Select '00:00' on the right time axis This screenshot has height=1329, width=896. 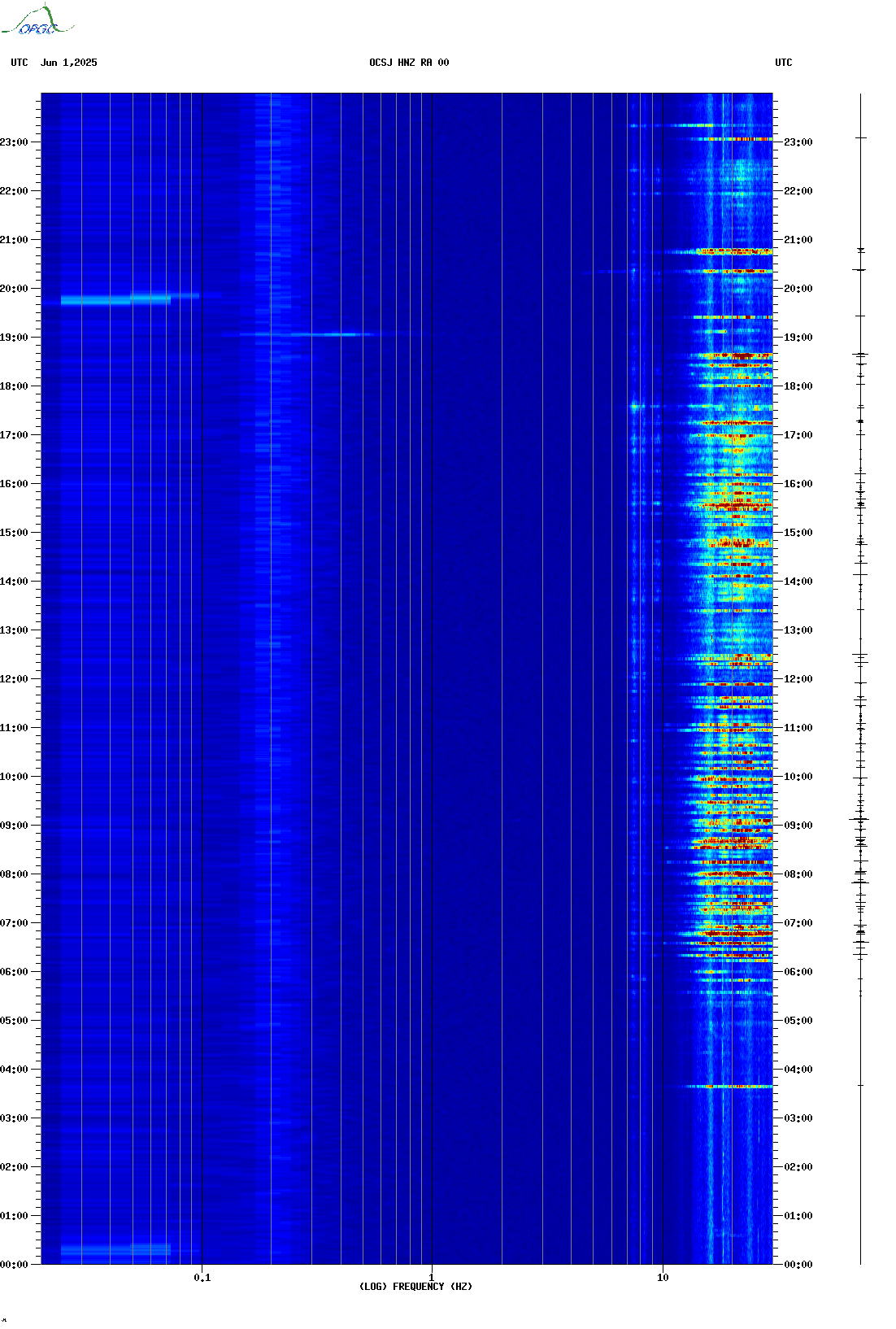coord(798,1265)
